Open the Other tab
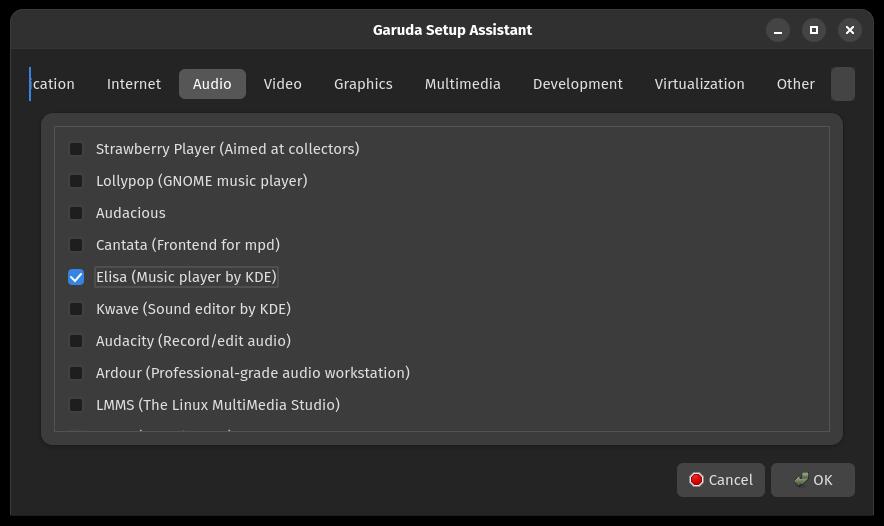This screenshot has width=884, height=526. pos(795,84)
